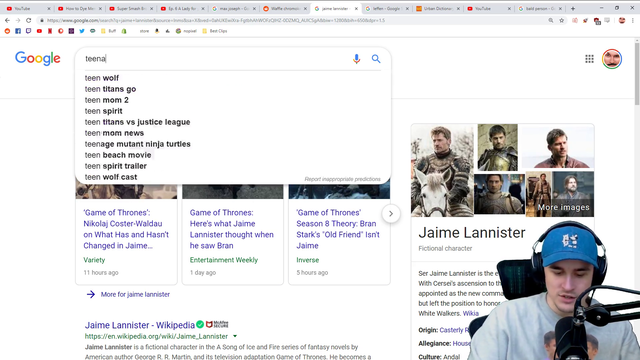640x360 pixels.
Task: Switch to the bald person Google tab
Action: 540,8
